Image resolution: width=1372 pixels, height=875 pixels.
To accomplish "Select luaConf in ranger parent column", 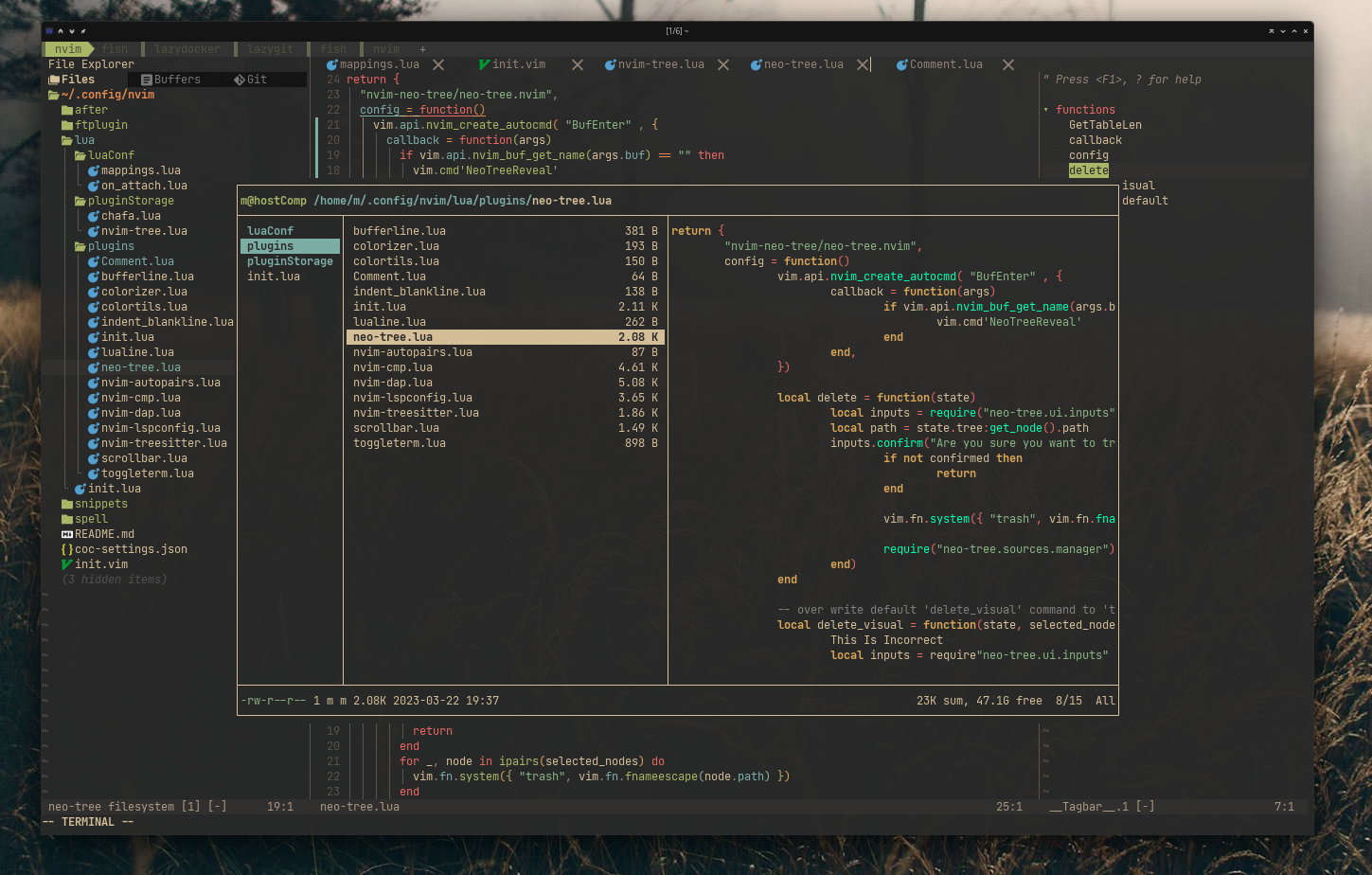I will (x=270, y=231).
